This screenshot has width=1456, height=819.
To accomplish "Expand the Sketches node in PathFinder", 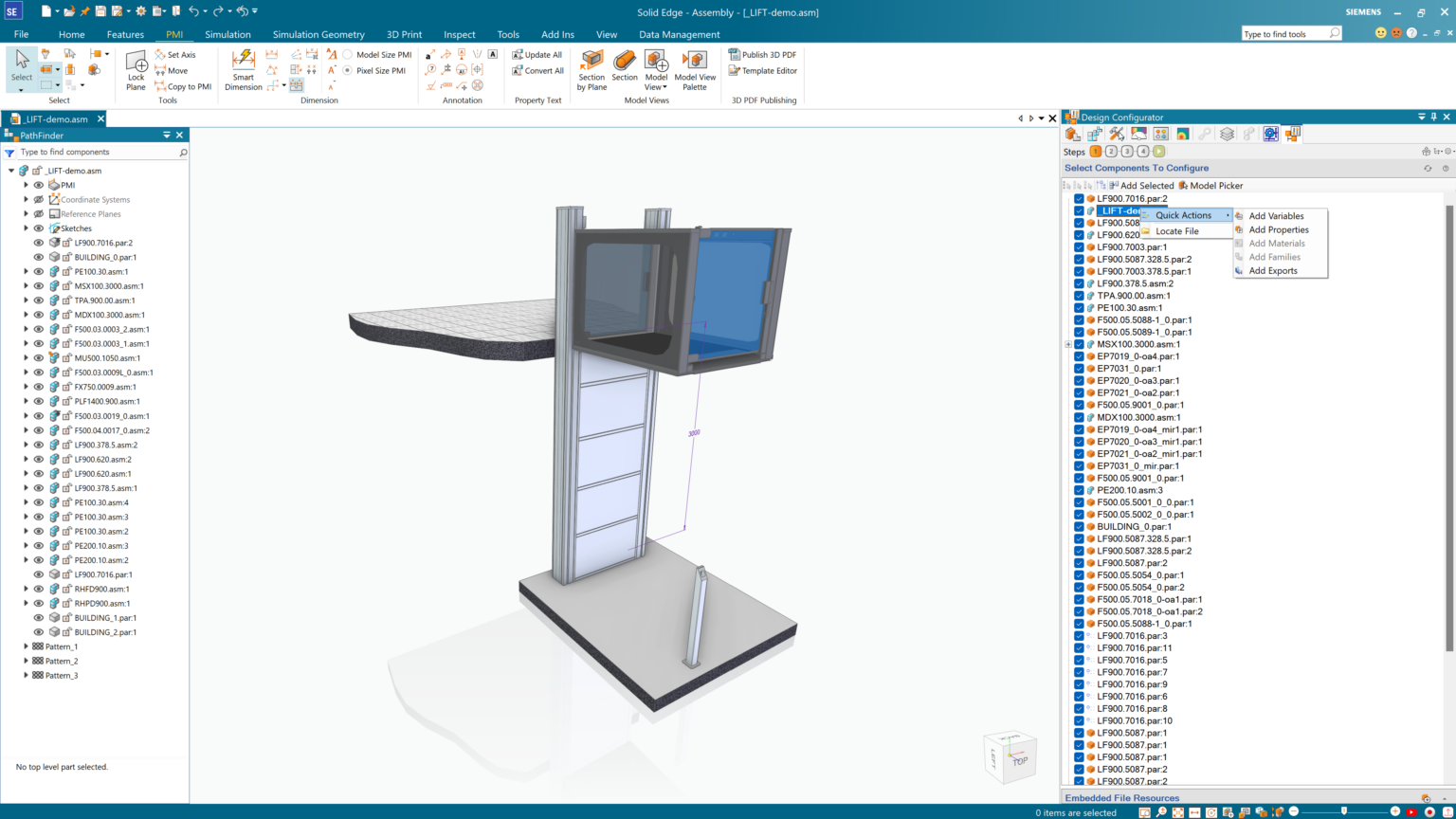I will click(x=27, y=228).
